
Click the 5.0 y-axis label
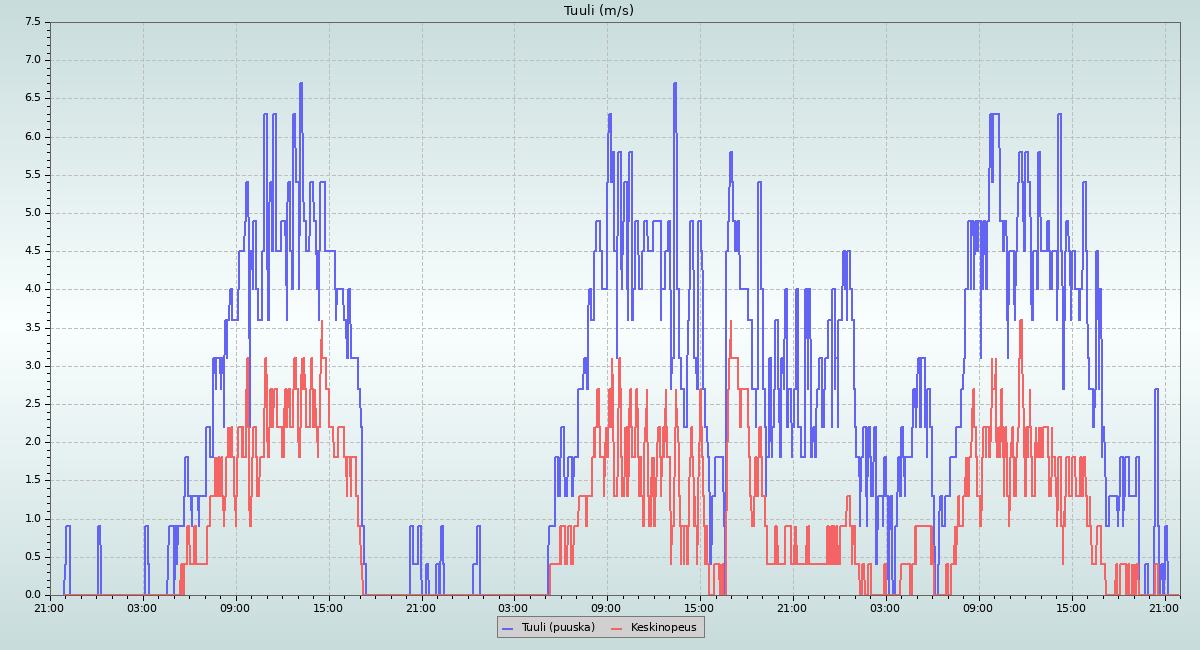tap(32, 213)
